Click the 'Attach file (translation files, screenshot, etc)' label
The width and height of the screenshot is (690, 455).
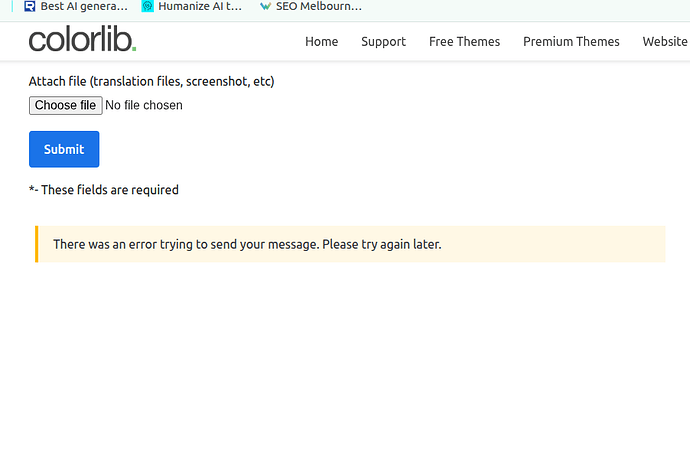point(151,81)
